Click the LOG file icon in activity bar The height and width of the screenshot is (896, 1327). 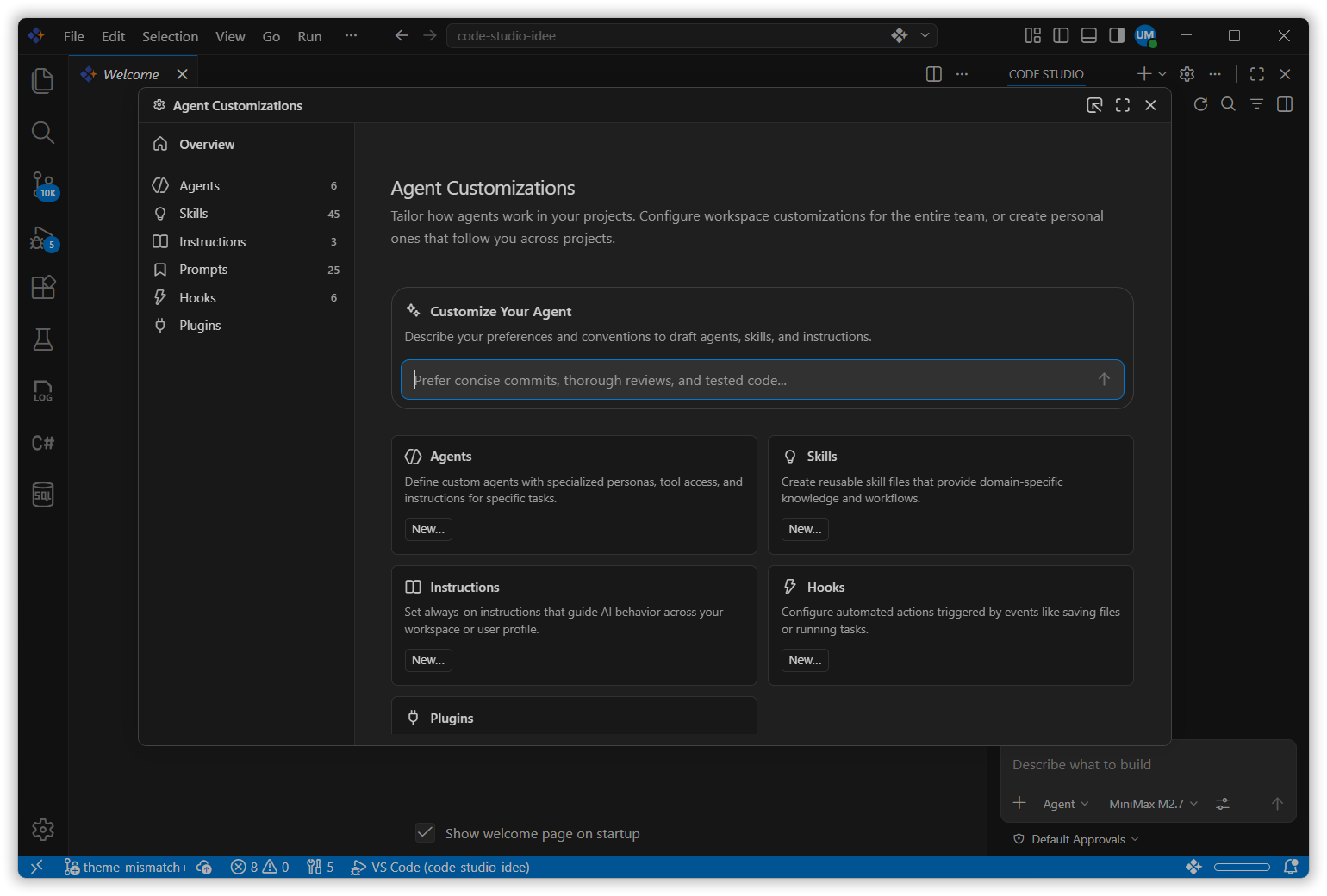click(x=42, y=391)
